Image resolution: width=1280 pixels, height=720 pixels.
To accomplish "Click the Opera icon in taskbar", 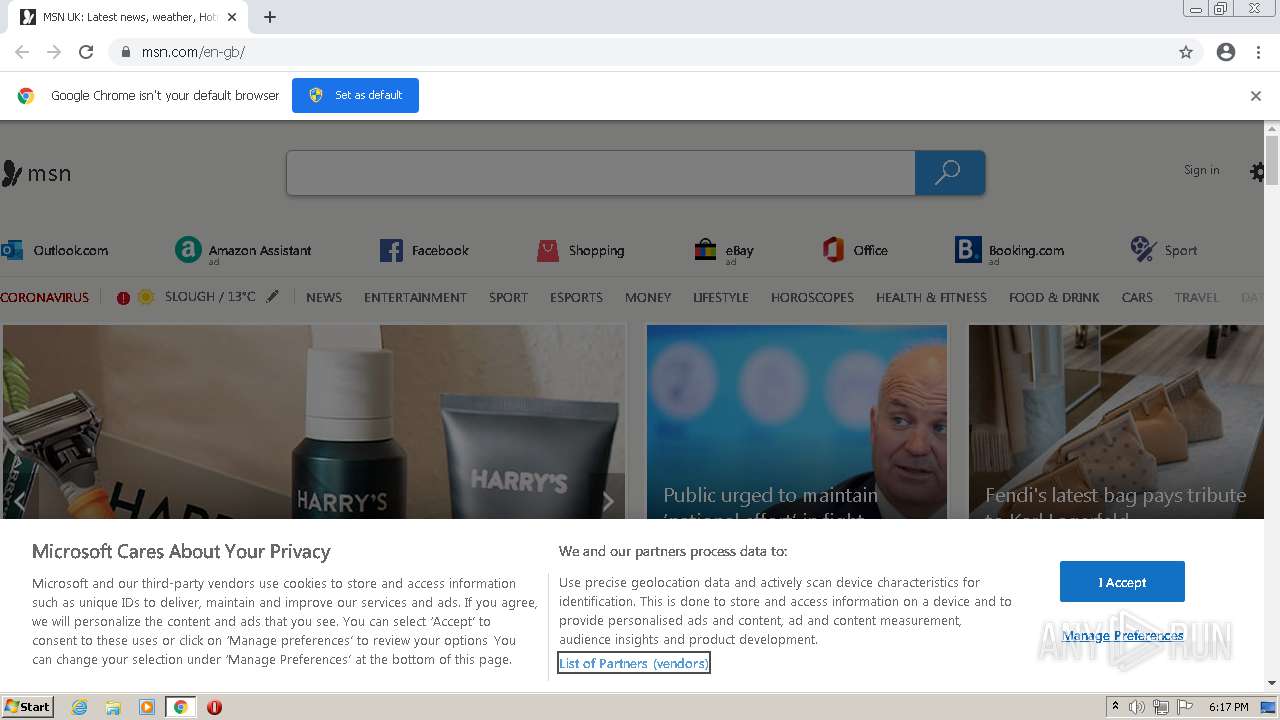I will click(214, 707).
